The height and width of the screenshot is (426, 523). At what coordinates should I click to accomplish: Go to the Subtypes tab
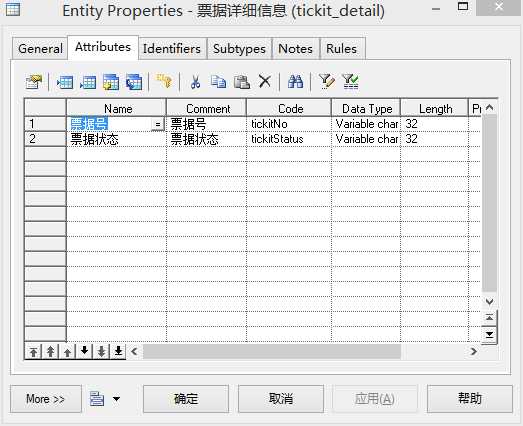[239, 49]
